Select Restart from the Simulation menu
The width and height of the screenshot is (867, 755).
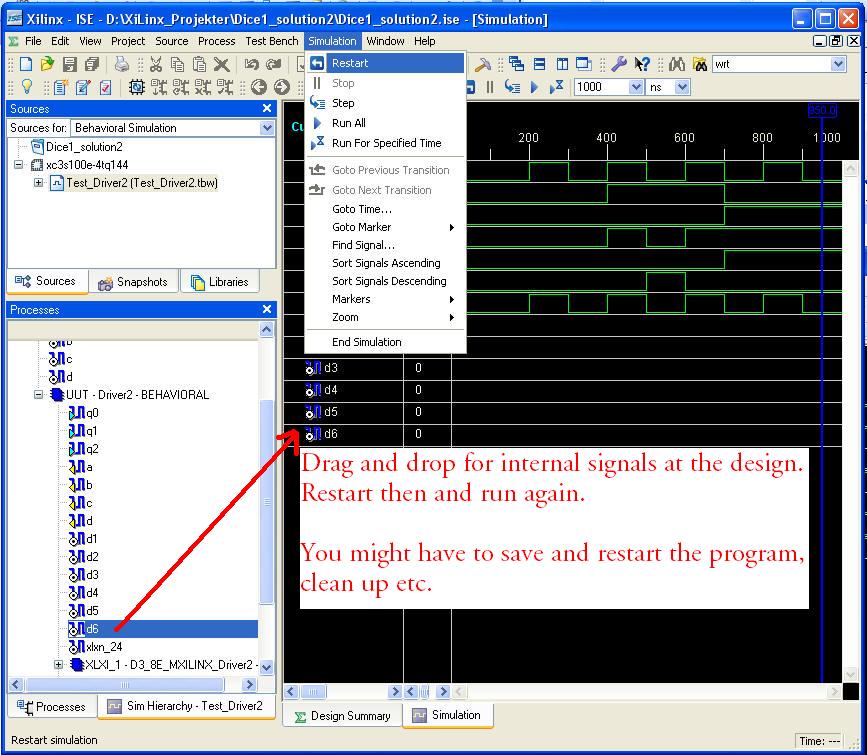click(x=385, y=63)
